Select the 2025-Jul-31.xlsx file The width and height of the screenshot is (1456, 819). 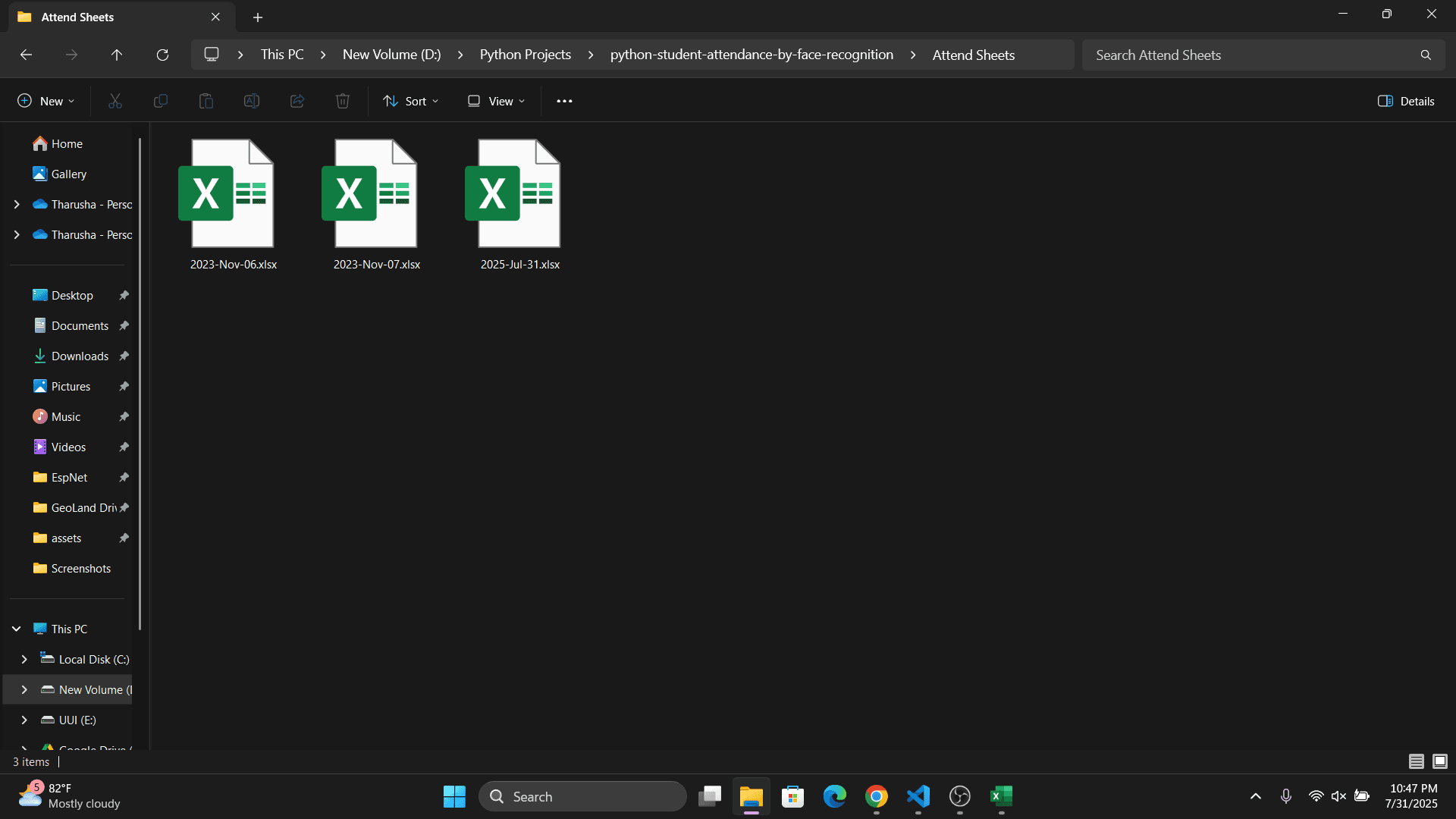click(x=519, y=205)
